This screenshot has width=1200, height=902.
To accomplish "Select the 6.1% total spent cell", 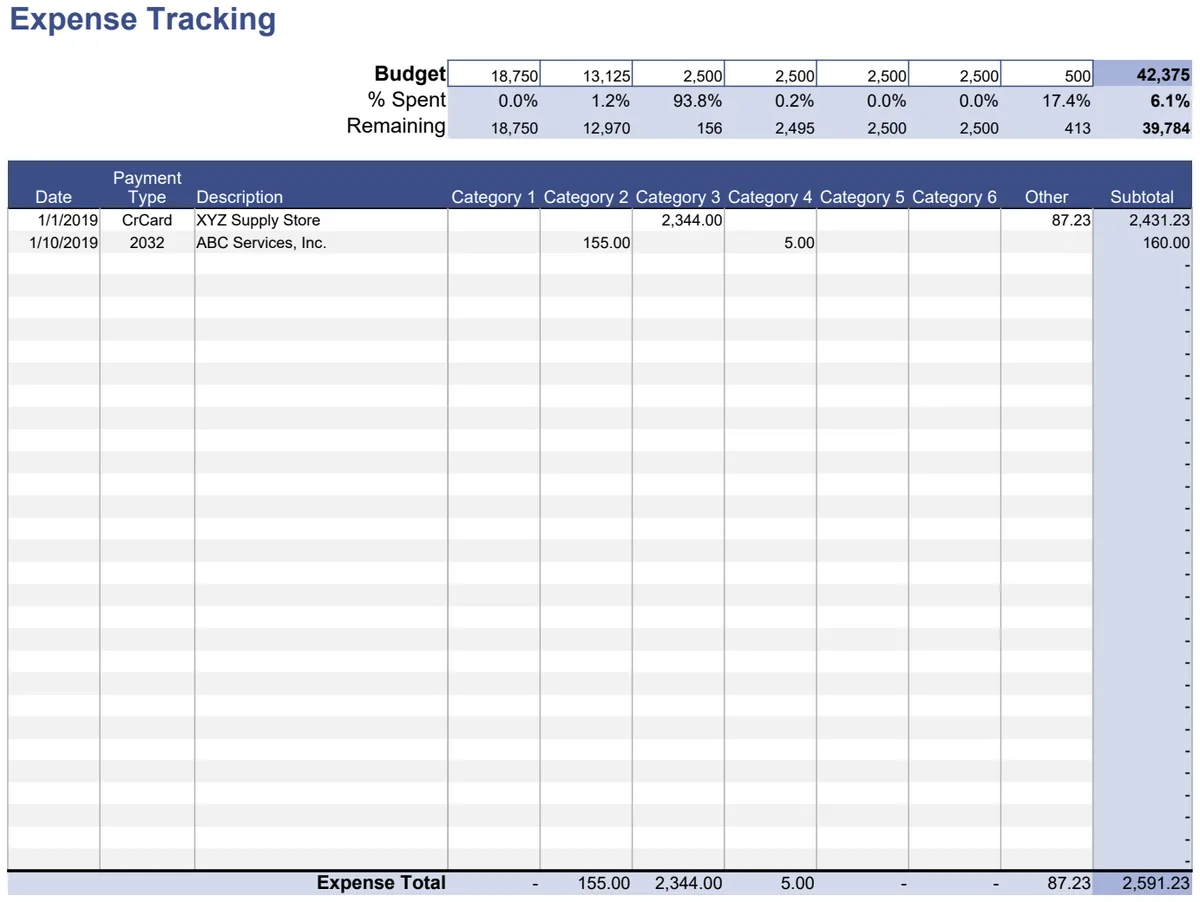I will coord(1144,101).
